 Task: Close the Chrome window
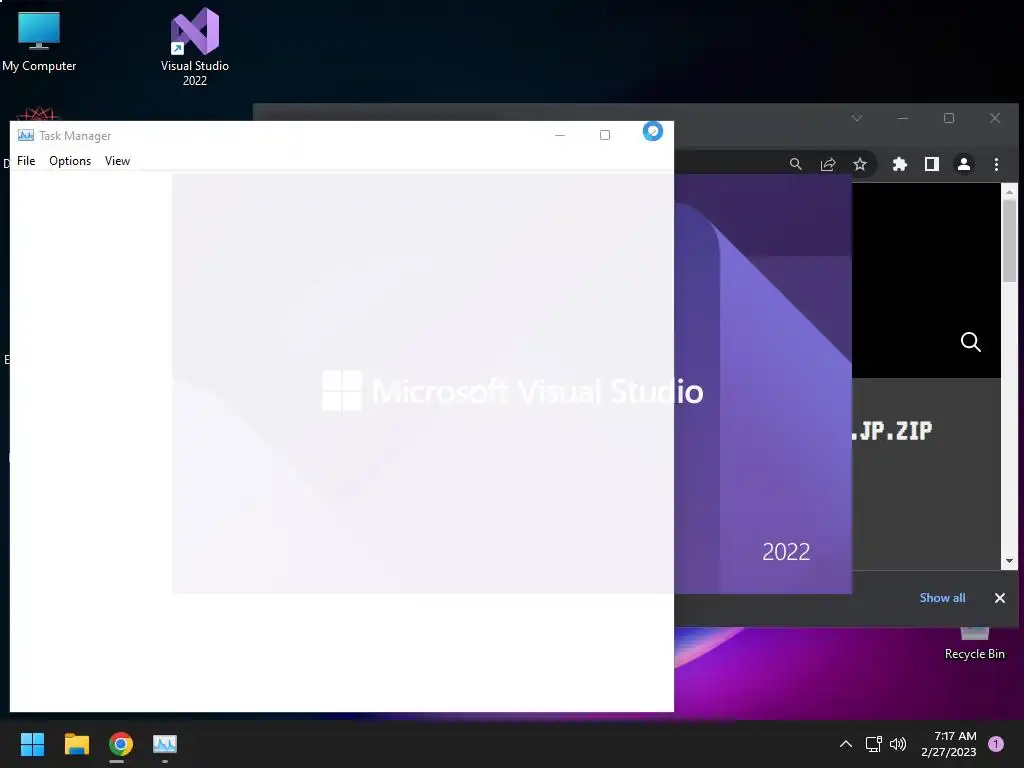pyautogui.click(x=995, y=118)
